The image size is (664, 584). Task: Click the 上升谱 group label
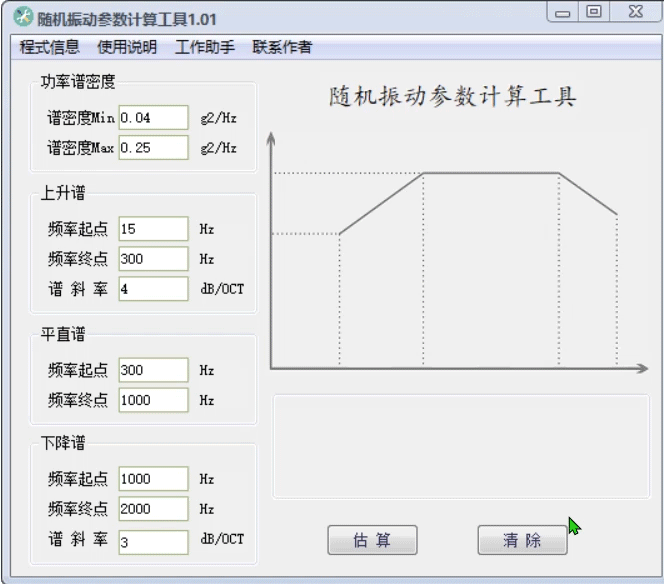[x=63, y=193]
